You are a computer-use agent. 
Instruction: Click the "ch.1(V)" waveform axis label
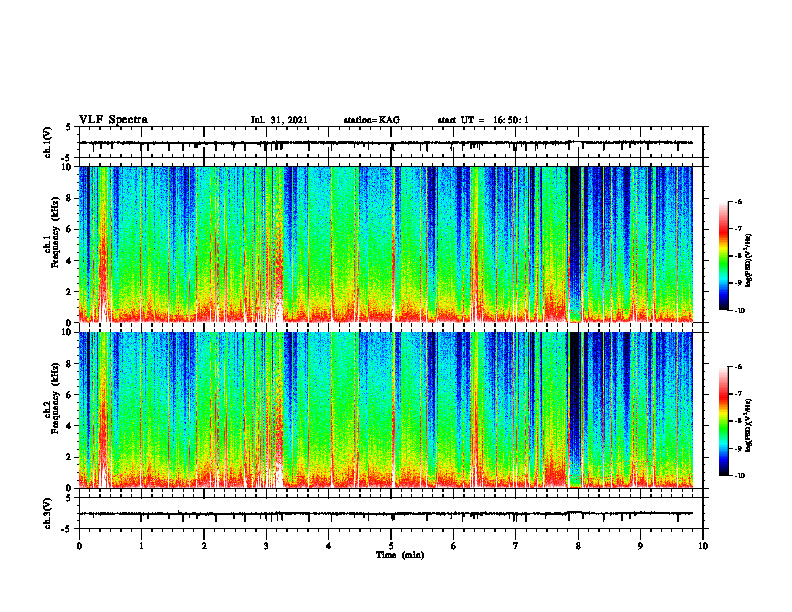point(48,142)
